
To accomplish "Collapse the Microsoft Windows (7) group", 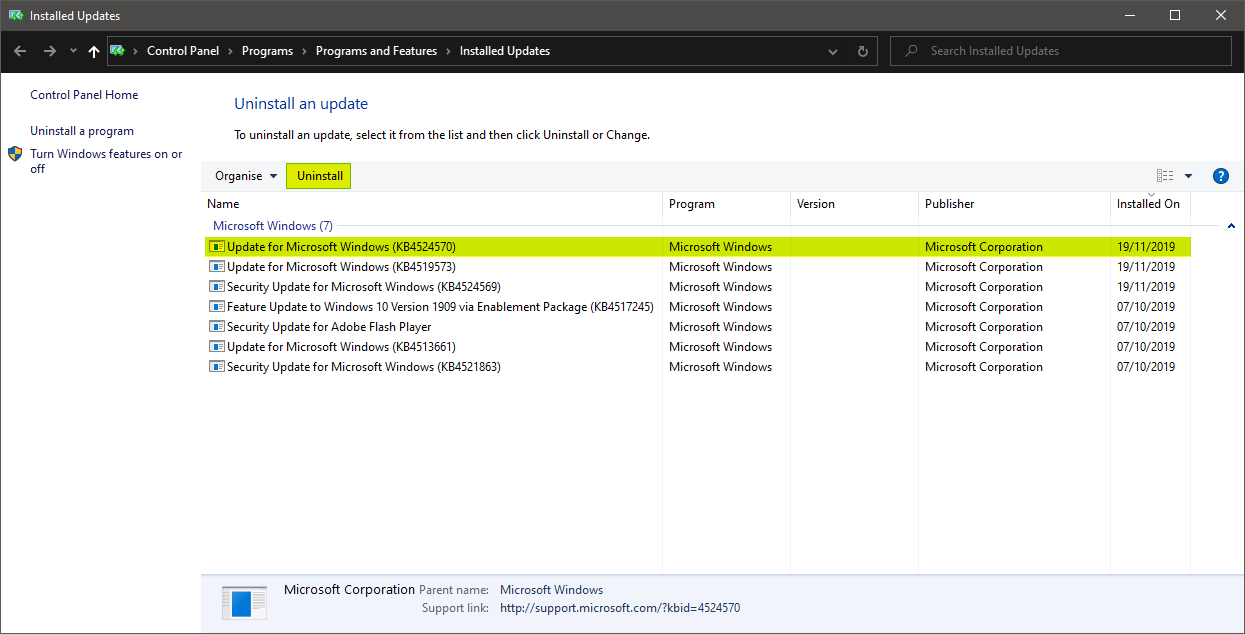I will click(x=1231, y=226).
